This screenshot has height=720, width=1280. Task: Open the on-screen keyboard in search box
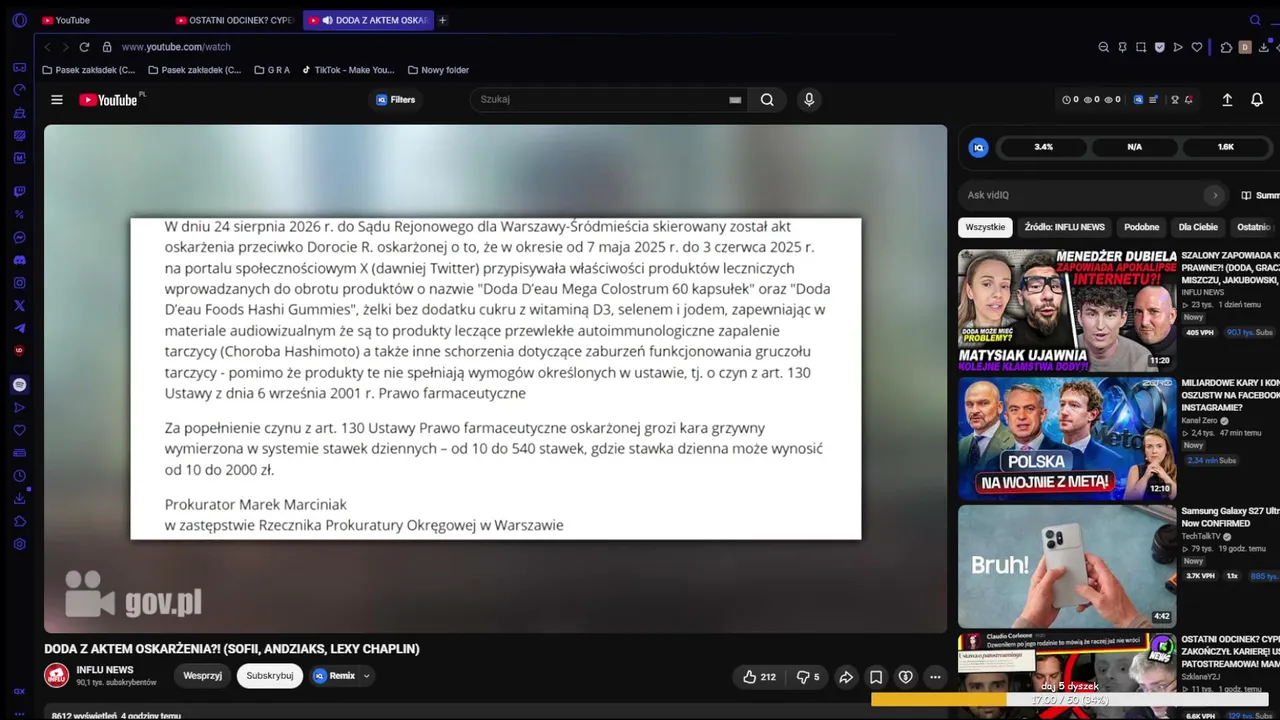pos(735,100)
